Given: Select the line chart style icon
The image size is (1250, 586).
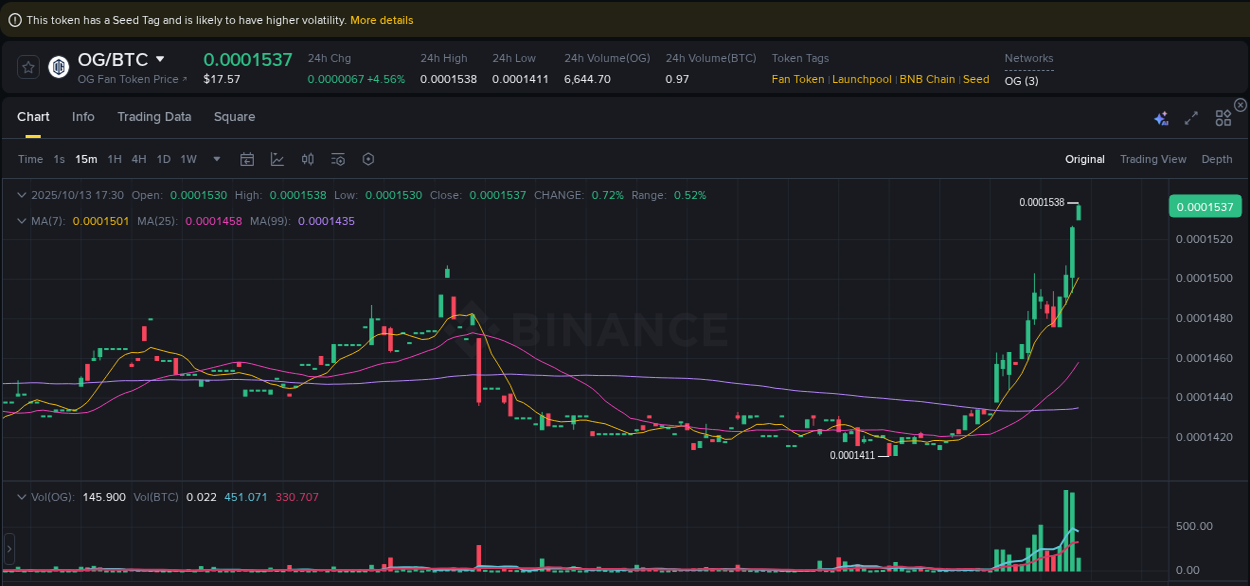Looking at the screenshot, I should click(277, 159).
